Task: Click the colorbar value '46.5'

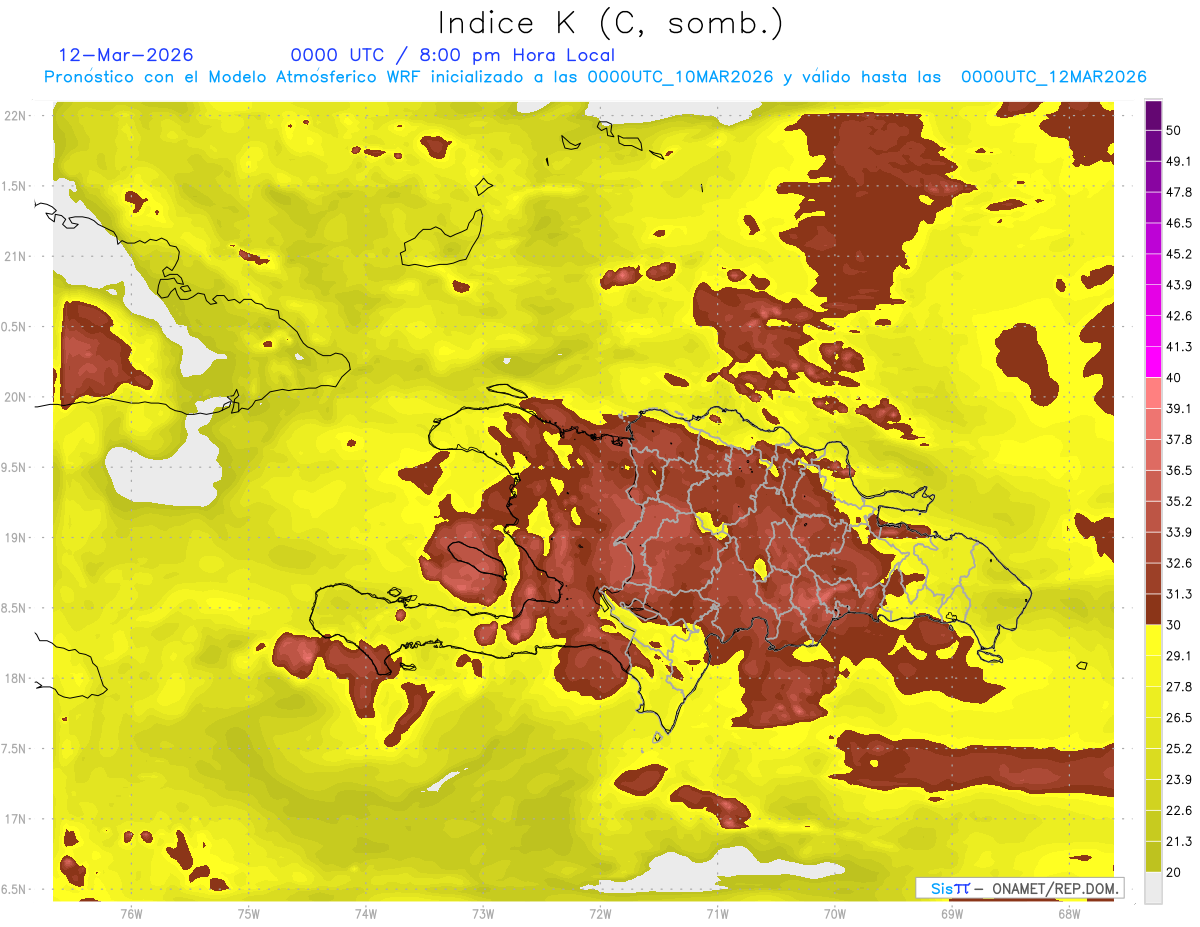Action: 1179,223
